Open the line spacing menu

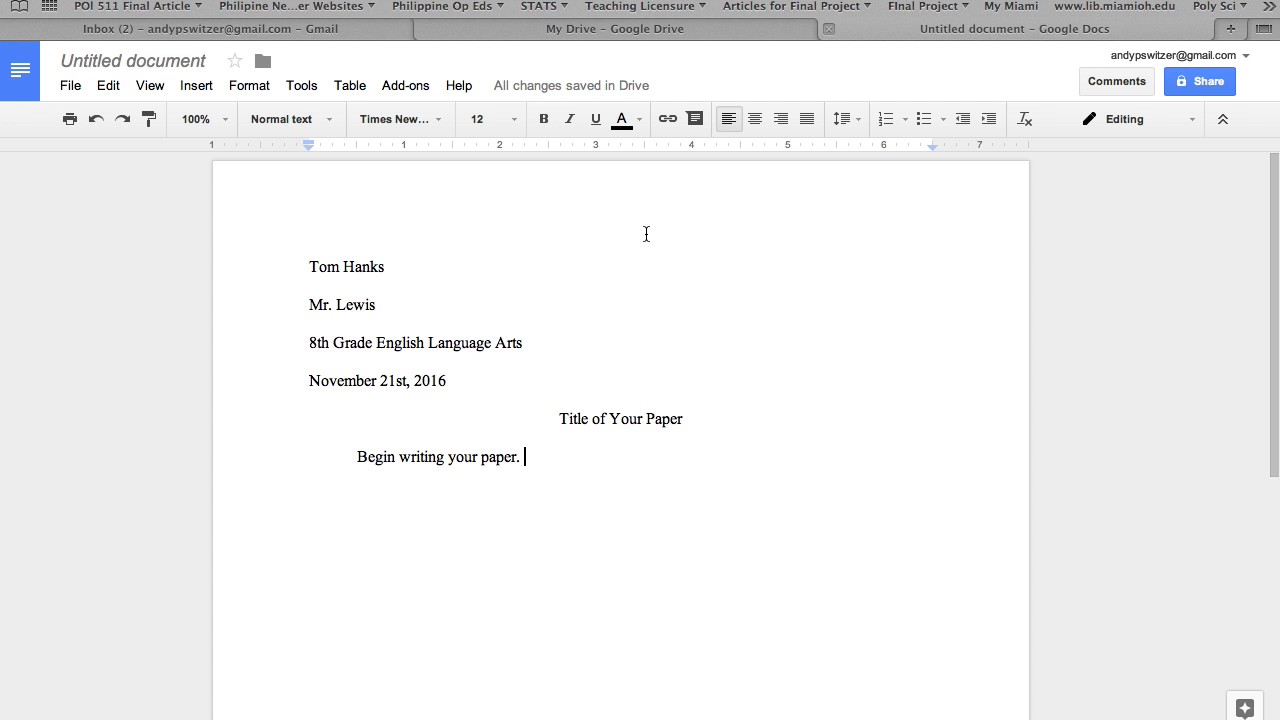(x=847, y=119)
